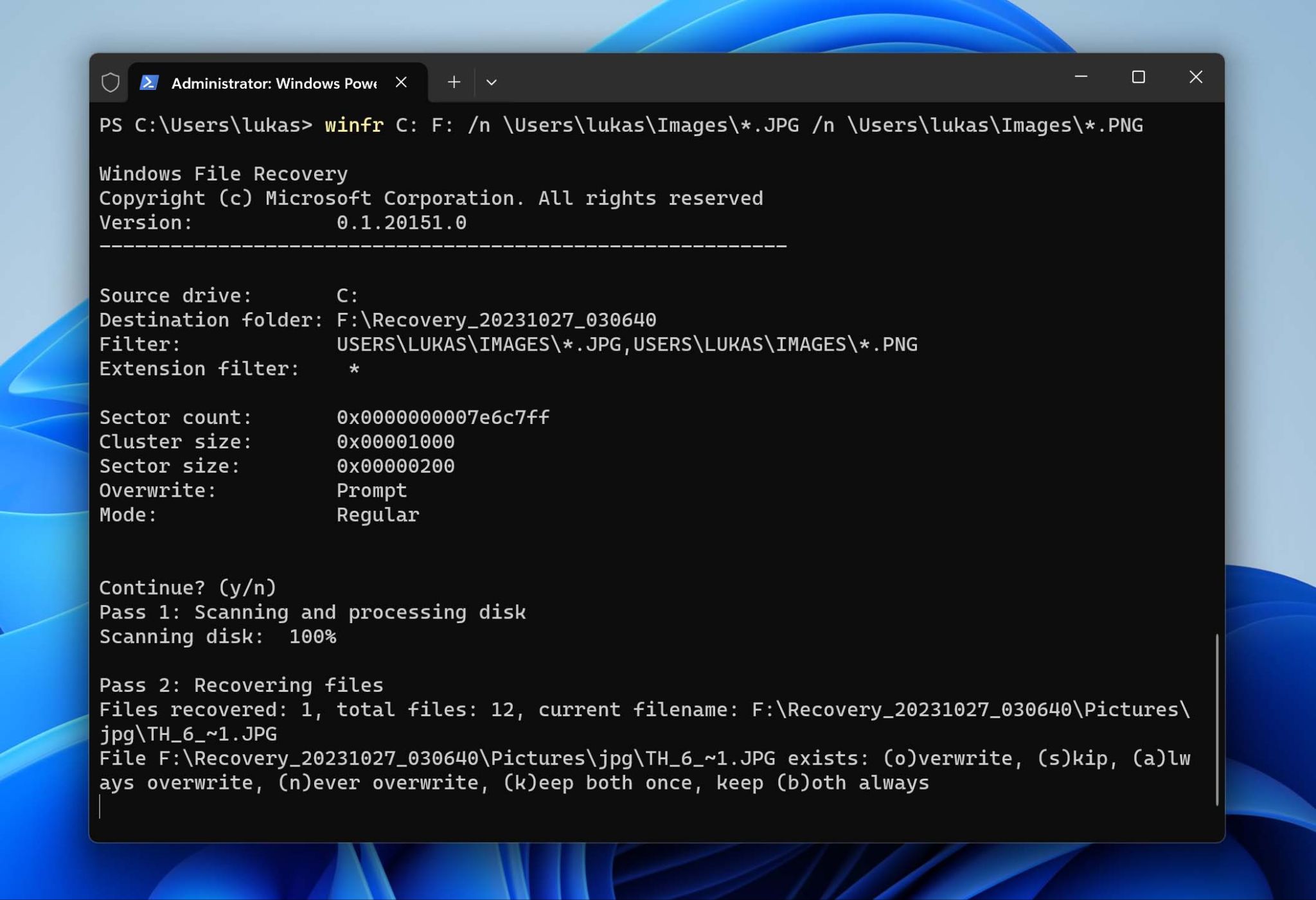Click the yellow 'winfr' command text
1316x900 pixels.
pos(354,125)
